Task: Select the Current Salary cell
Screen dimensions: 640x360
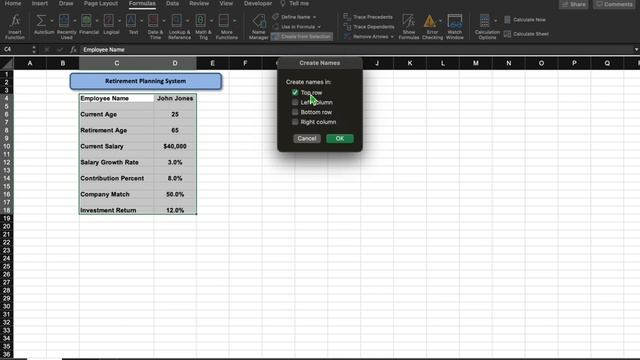Action: (x=117, y=146)
